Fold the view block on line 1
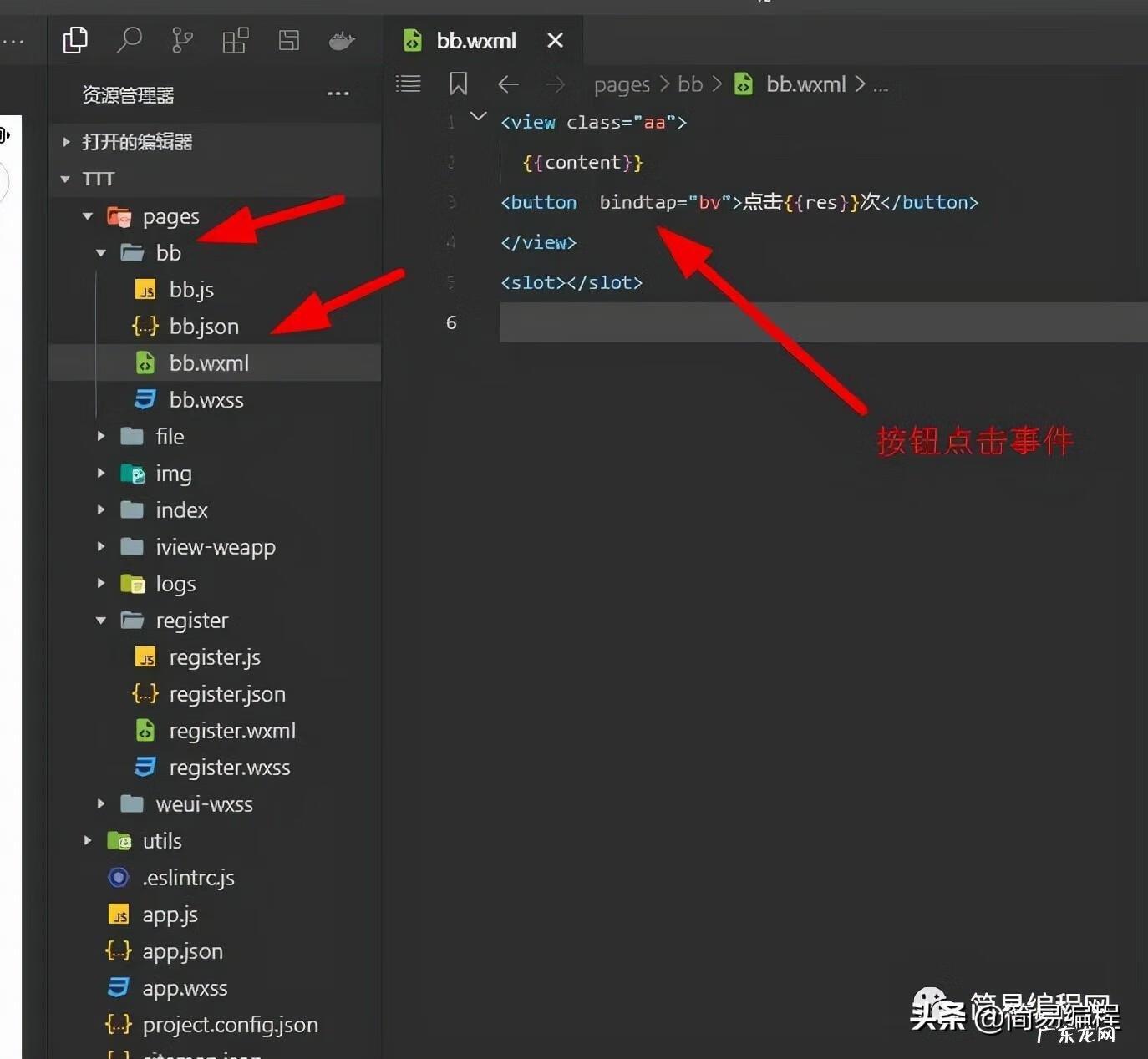The width and height of the screenshot is (1148, 1059). [x=478, y=117]
